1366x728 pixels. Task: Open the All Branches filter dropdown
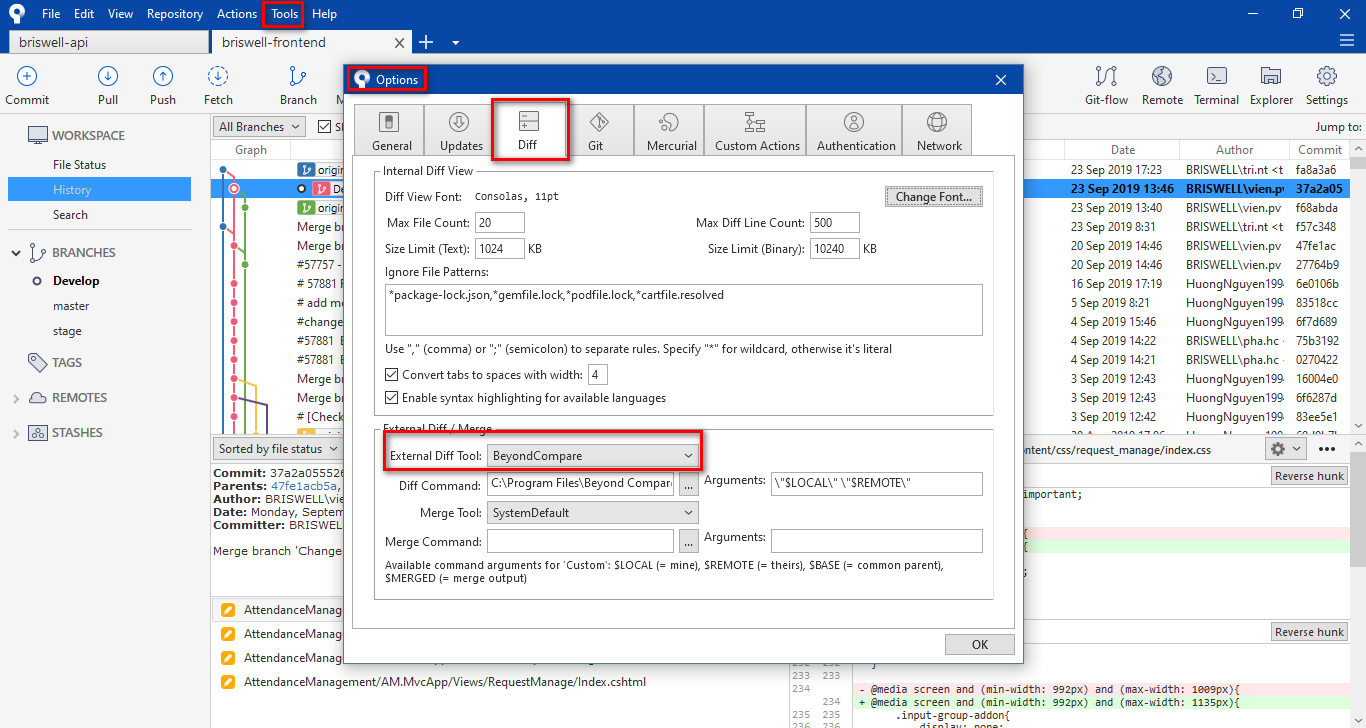(x=257, y=126)
